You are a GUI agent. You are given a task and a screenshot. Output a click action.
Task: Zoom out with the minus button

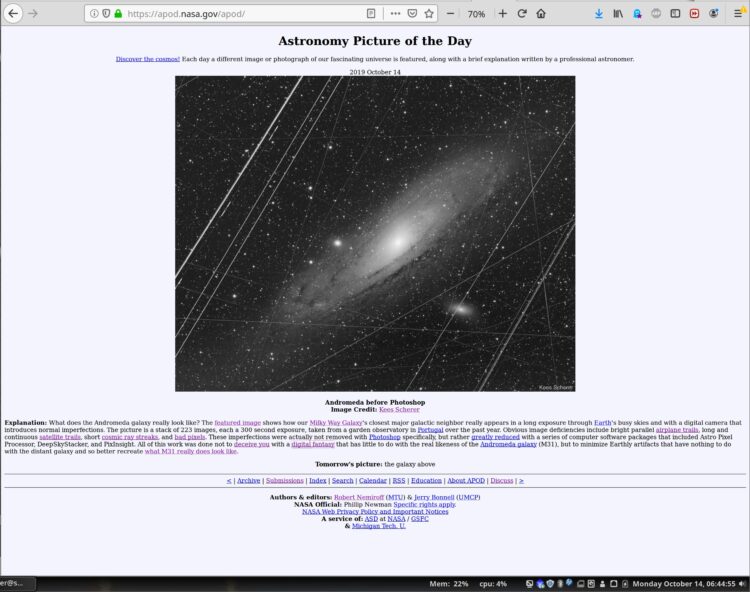tap(450, 14)
